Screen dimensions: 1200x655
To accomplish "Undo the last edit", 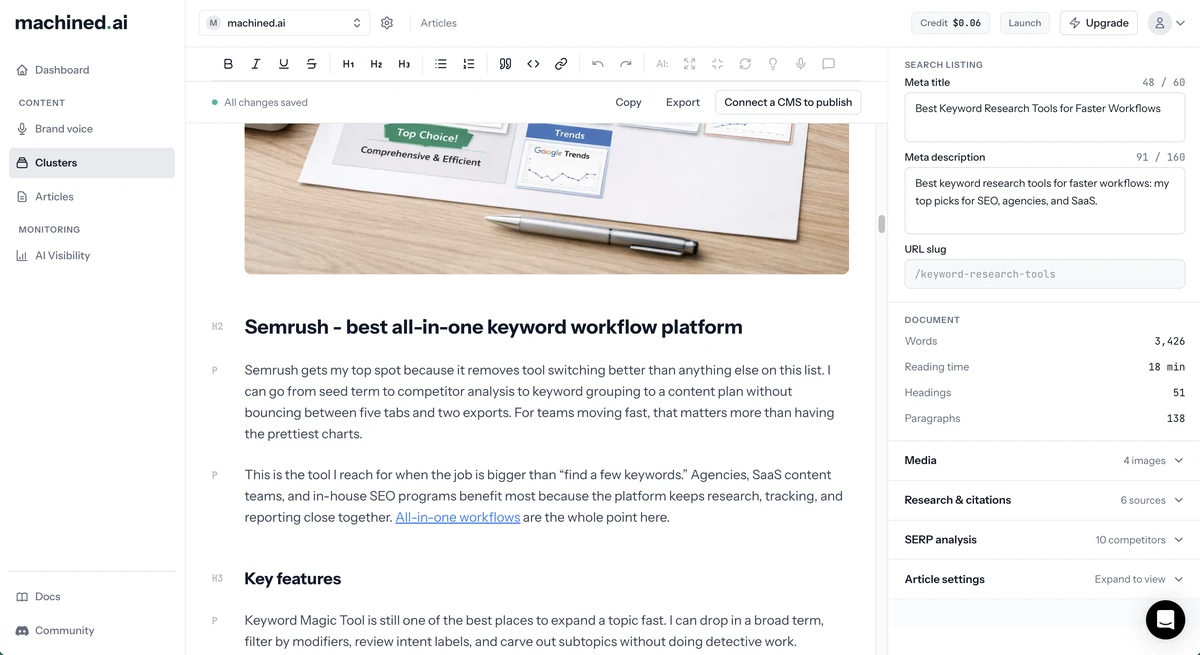I will pos(598,64).
